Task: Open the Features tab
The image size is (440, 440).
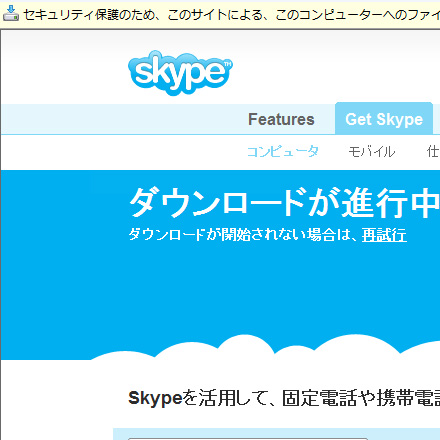Action: pos(281,119)
